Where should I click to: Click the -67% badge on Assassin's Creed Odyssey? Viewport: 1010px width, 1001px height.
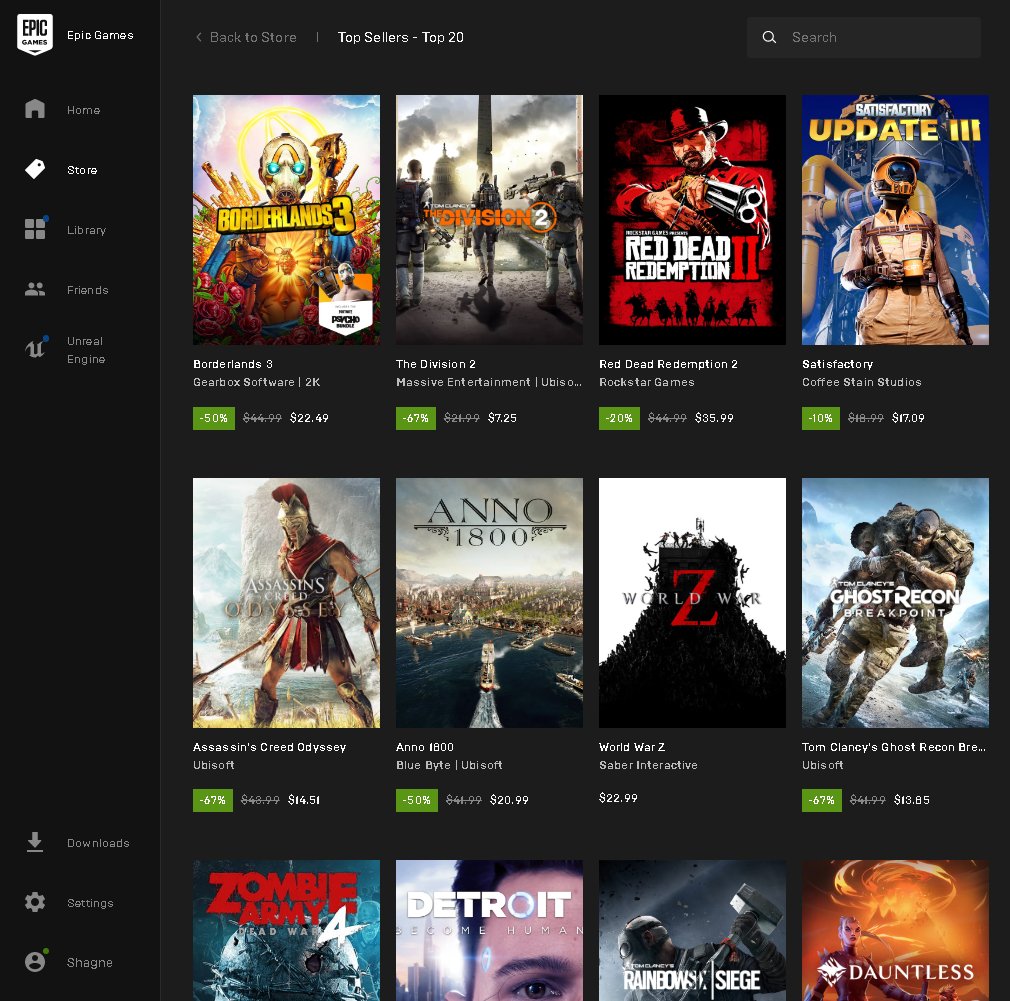[213, 800]
